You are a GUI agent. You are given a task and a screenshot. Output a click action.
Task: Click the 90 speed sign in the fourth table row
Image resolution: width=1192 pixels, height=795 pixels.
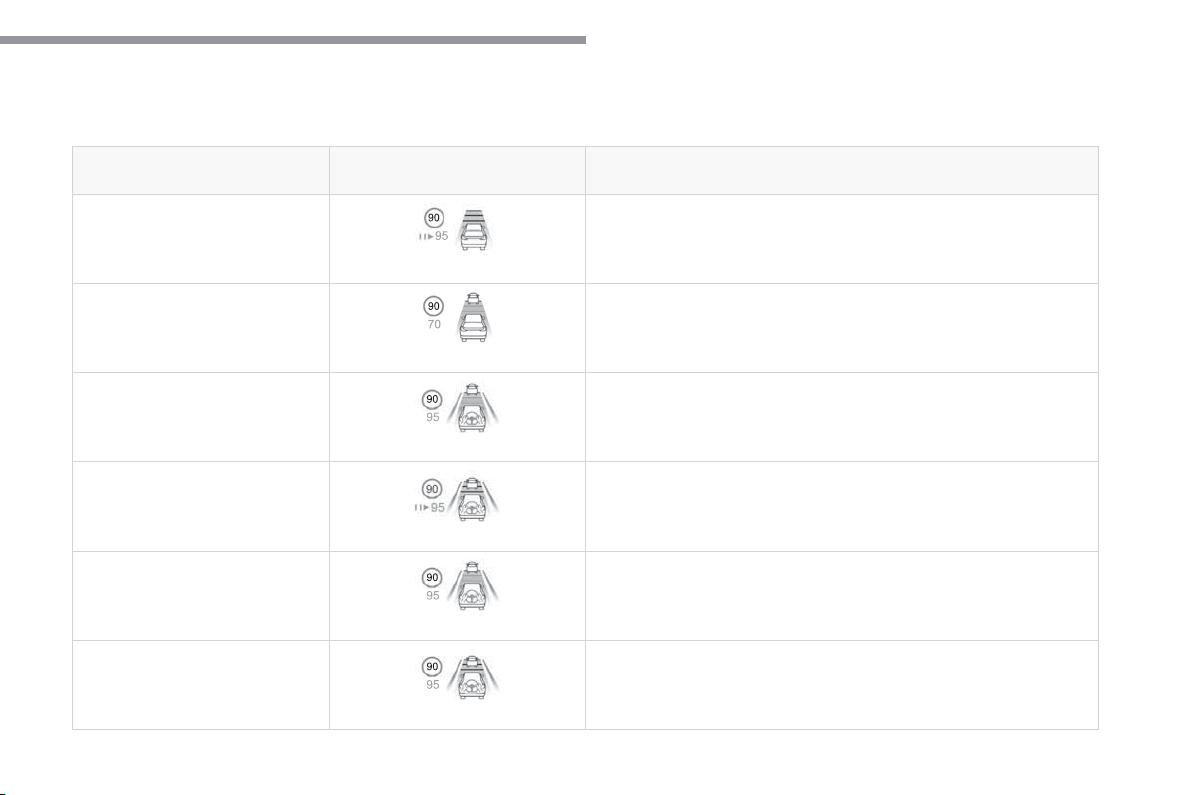[x=432, y=489]
